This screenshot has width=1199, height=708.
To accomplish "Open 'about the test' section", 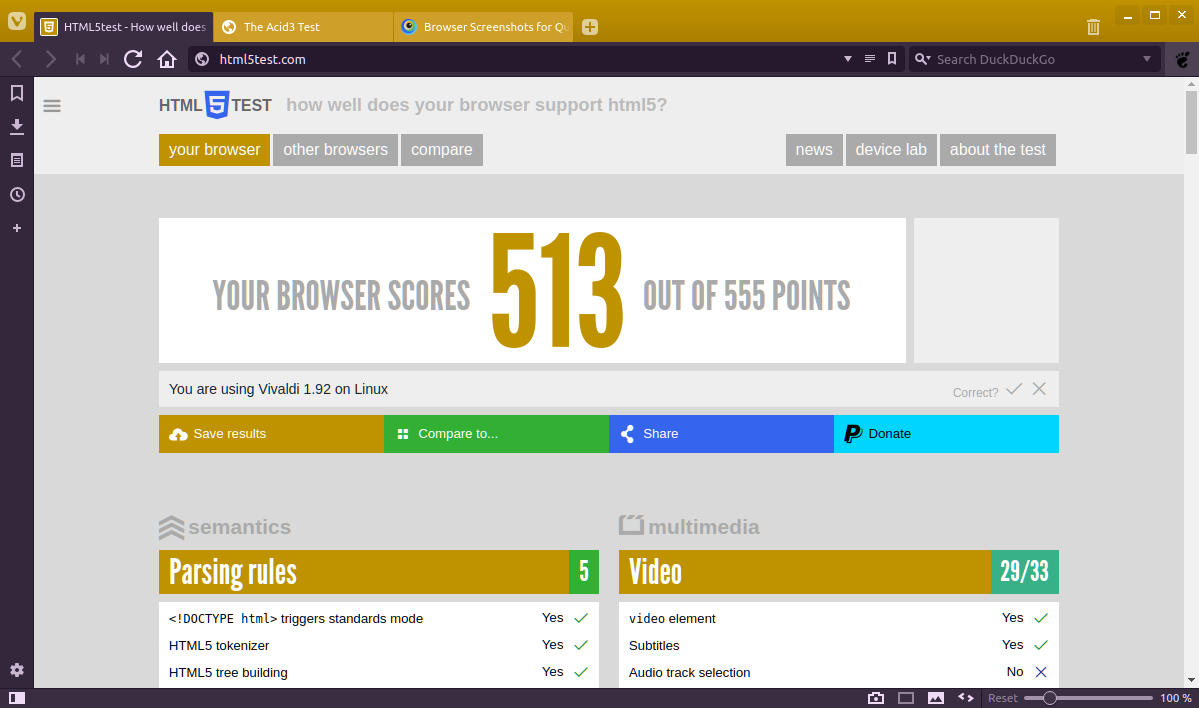I will click(997, 150).
